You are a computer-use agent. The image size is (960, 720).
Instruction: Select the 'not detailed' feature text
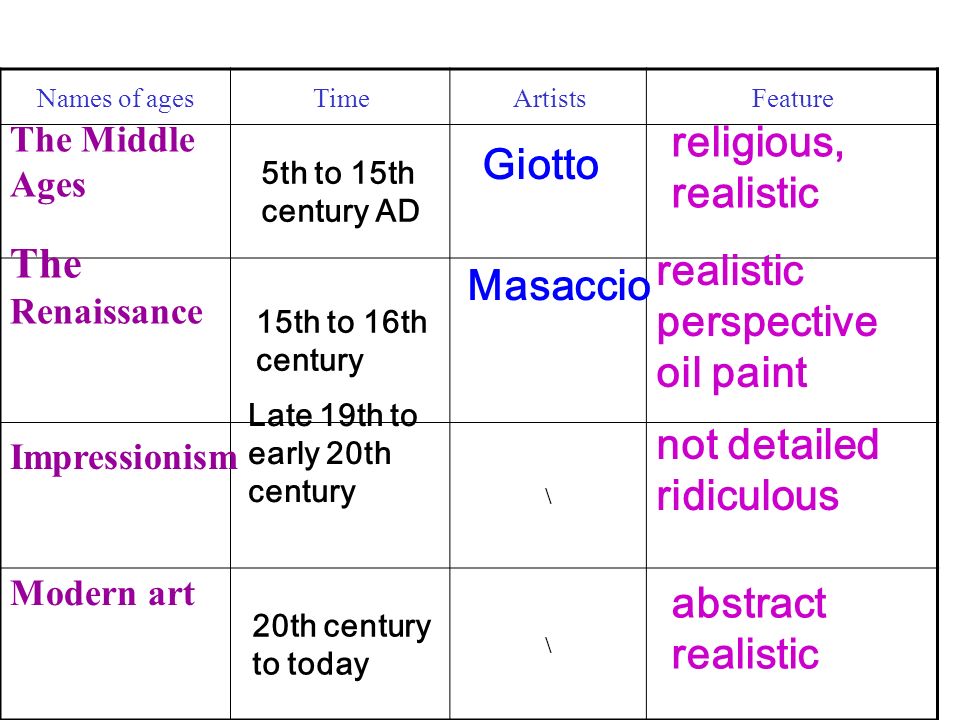coord(768,444)
